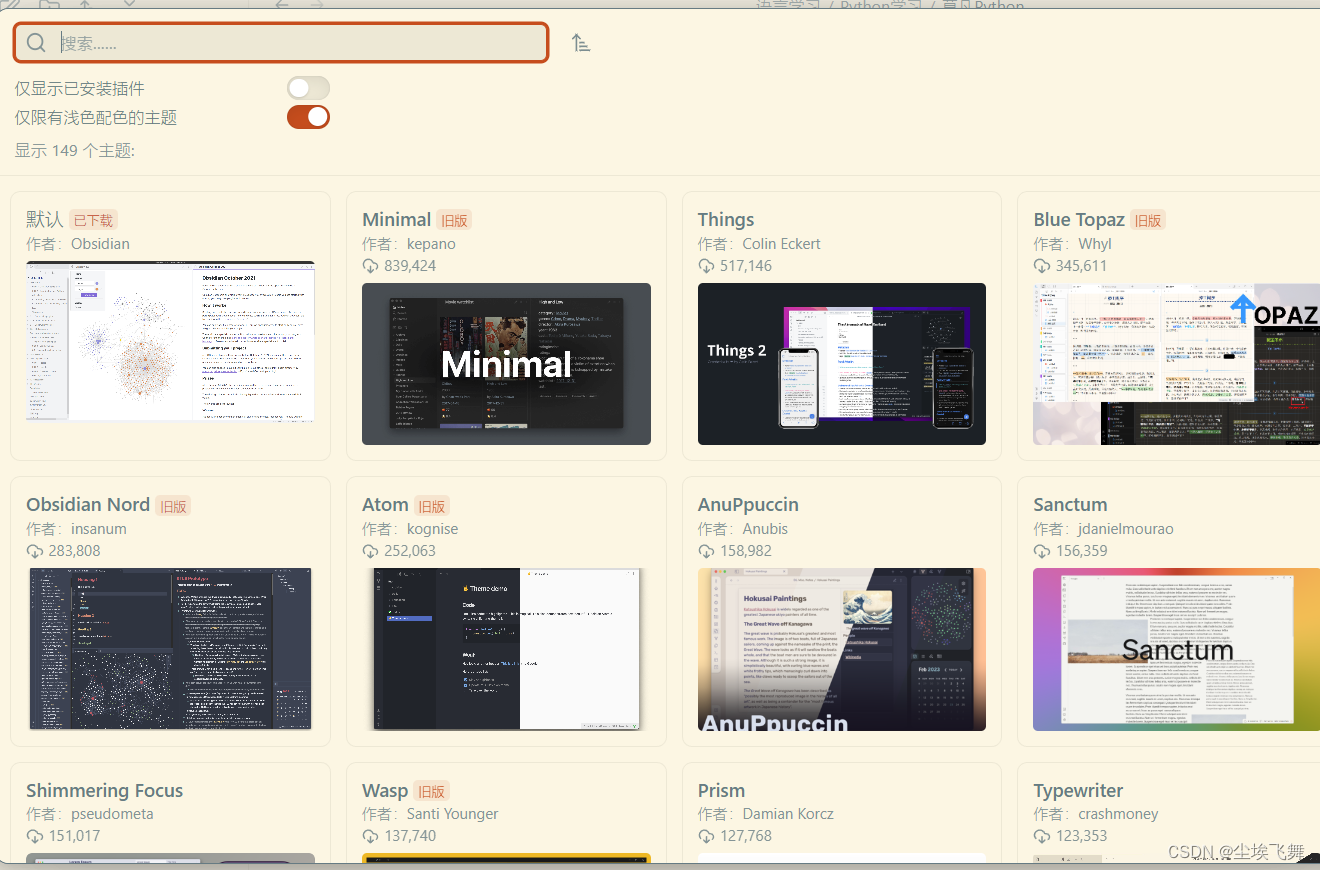Click the 旧版 badge next to Obsidian Nord
Image resolution: width=1320 pixels, height=870 pixels.
(x=173, y=506)
